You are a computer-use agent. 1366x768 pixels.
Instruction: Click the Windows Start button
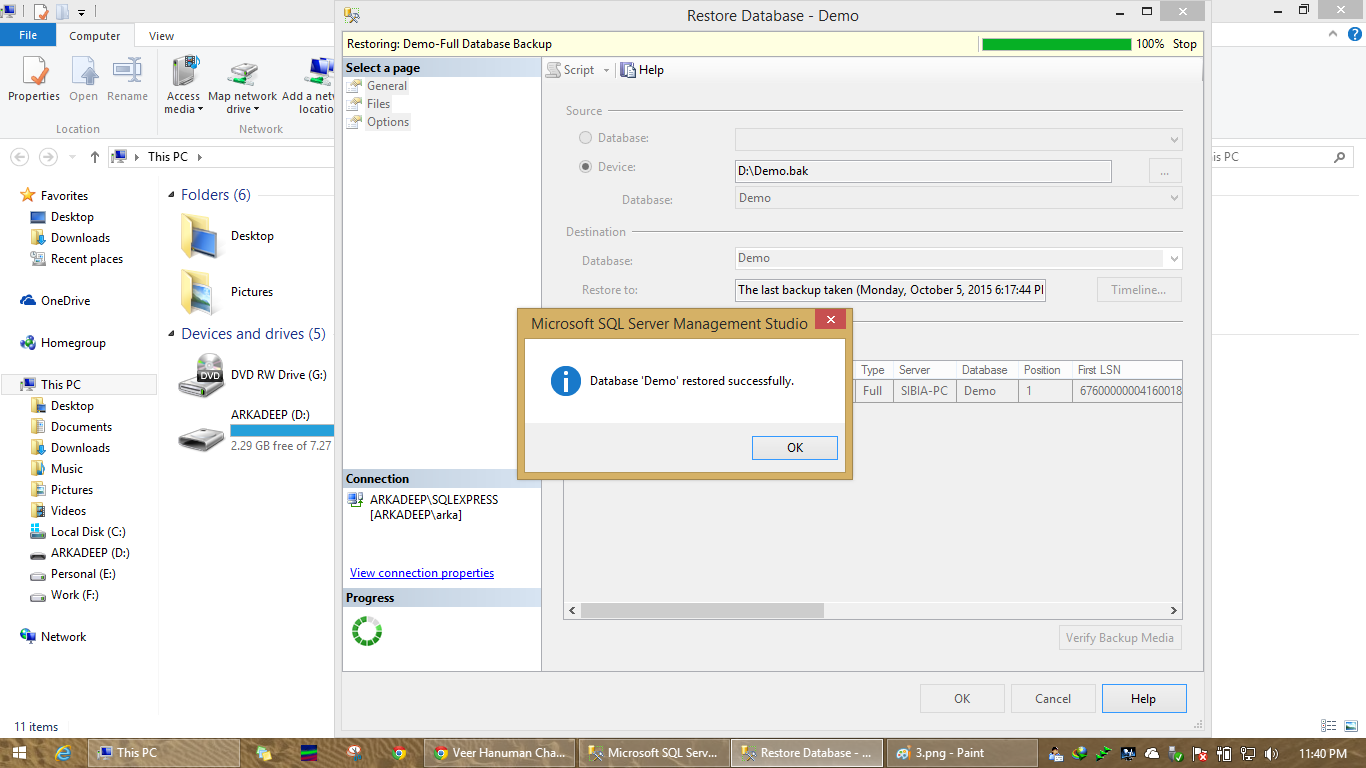tap(20, 753)
